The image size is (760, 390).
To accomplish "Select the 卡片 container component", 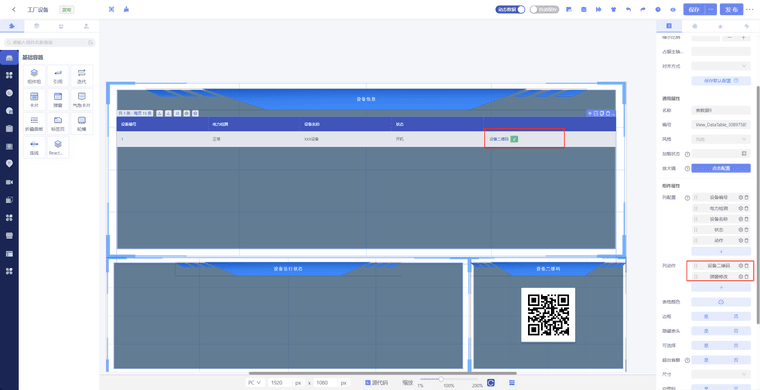I will (34, 100).
